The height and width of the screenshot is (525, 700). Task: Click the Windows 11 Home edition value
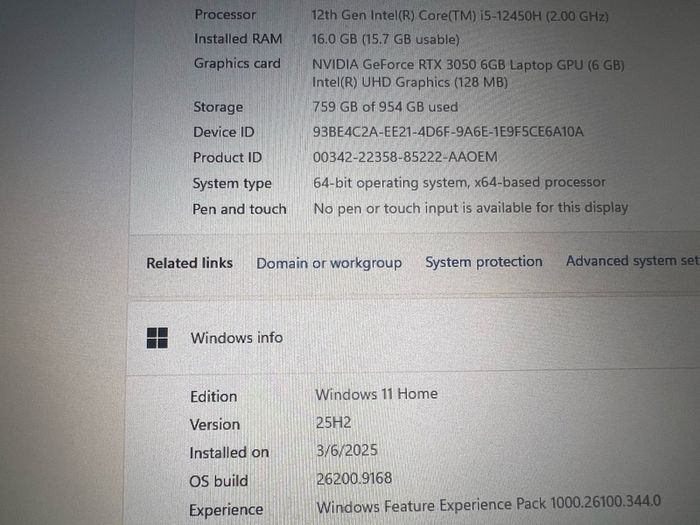click(376, 394)
